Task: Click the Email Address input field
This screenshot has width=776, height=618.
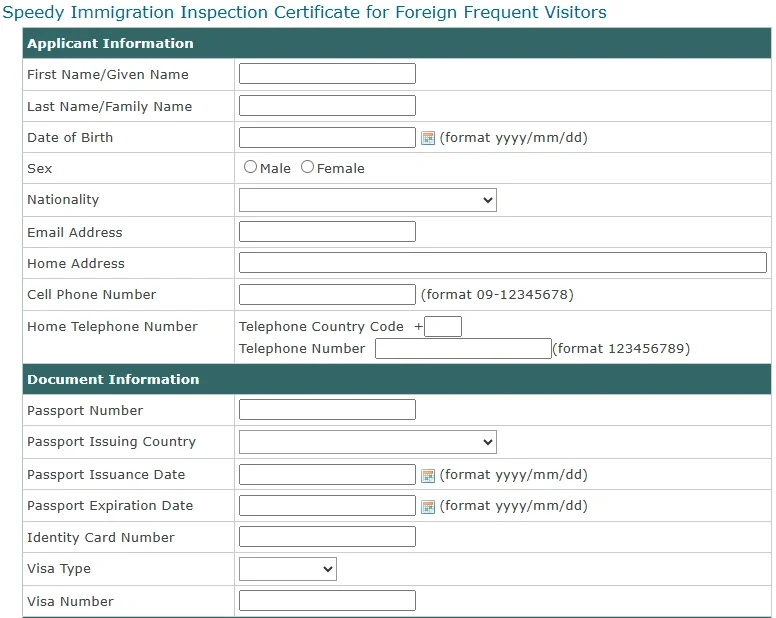Action: coord(327,232)
